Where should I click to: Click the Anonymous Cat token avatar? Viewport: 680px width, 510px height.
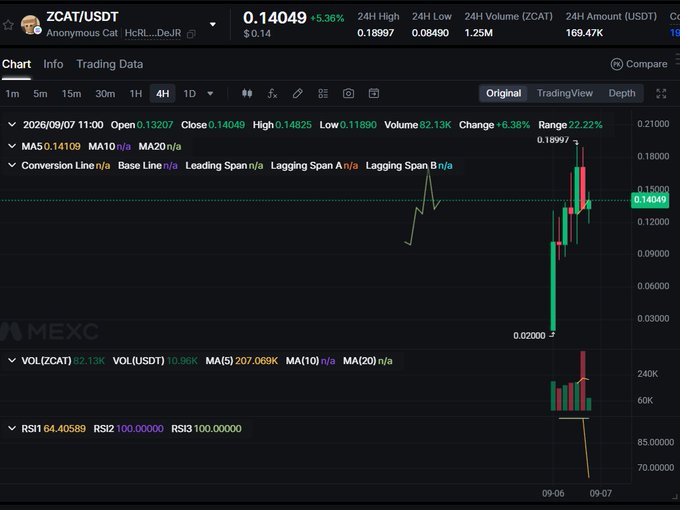click(x=30, y=25)
